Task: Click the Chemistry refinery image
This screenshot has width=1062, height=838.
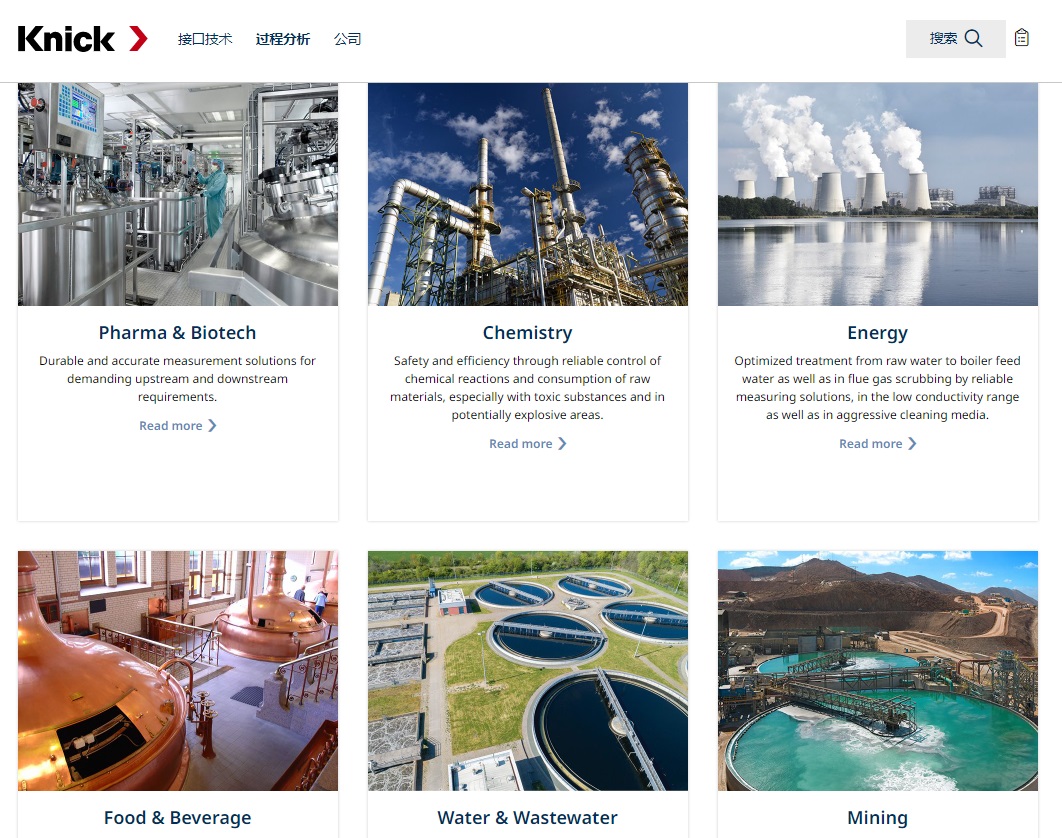Action: tap(528, 194)
